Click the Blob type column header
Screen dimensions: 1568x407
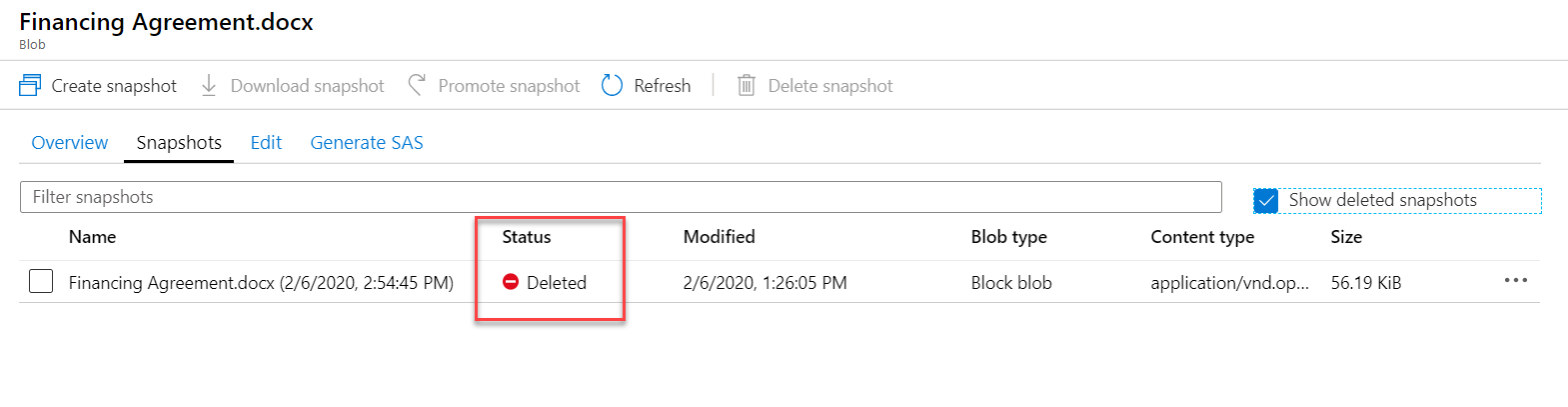[1008, 237]
